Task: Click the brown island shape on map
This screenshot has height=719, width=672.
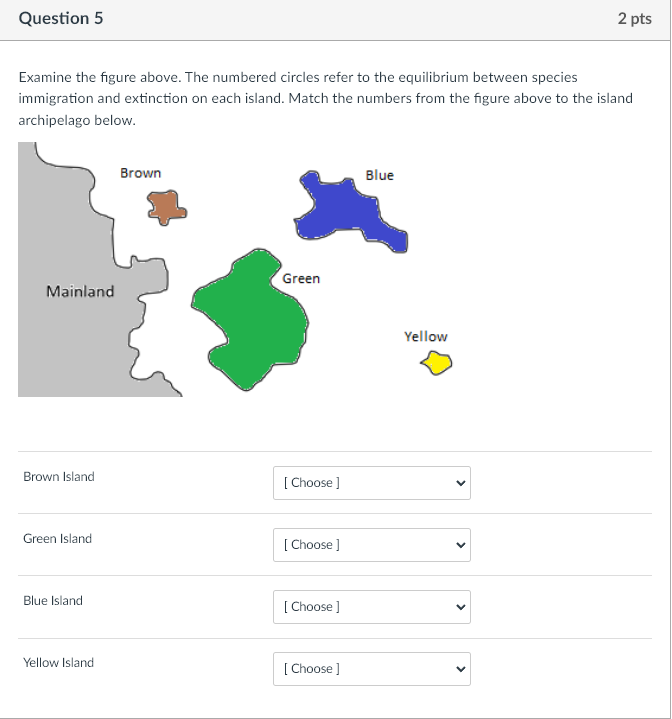Action: (x=166, y=208)
